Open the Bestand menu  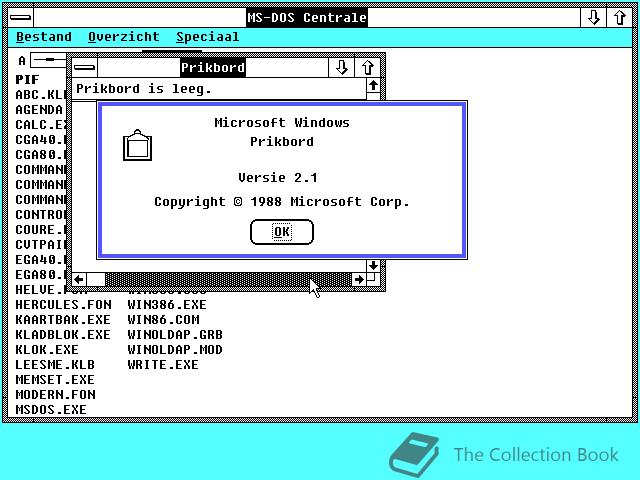coord(44,37)
